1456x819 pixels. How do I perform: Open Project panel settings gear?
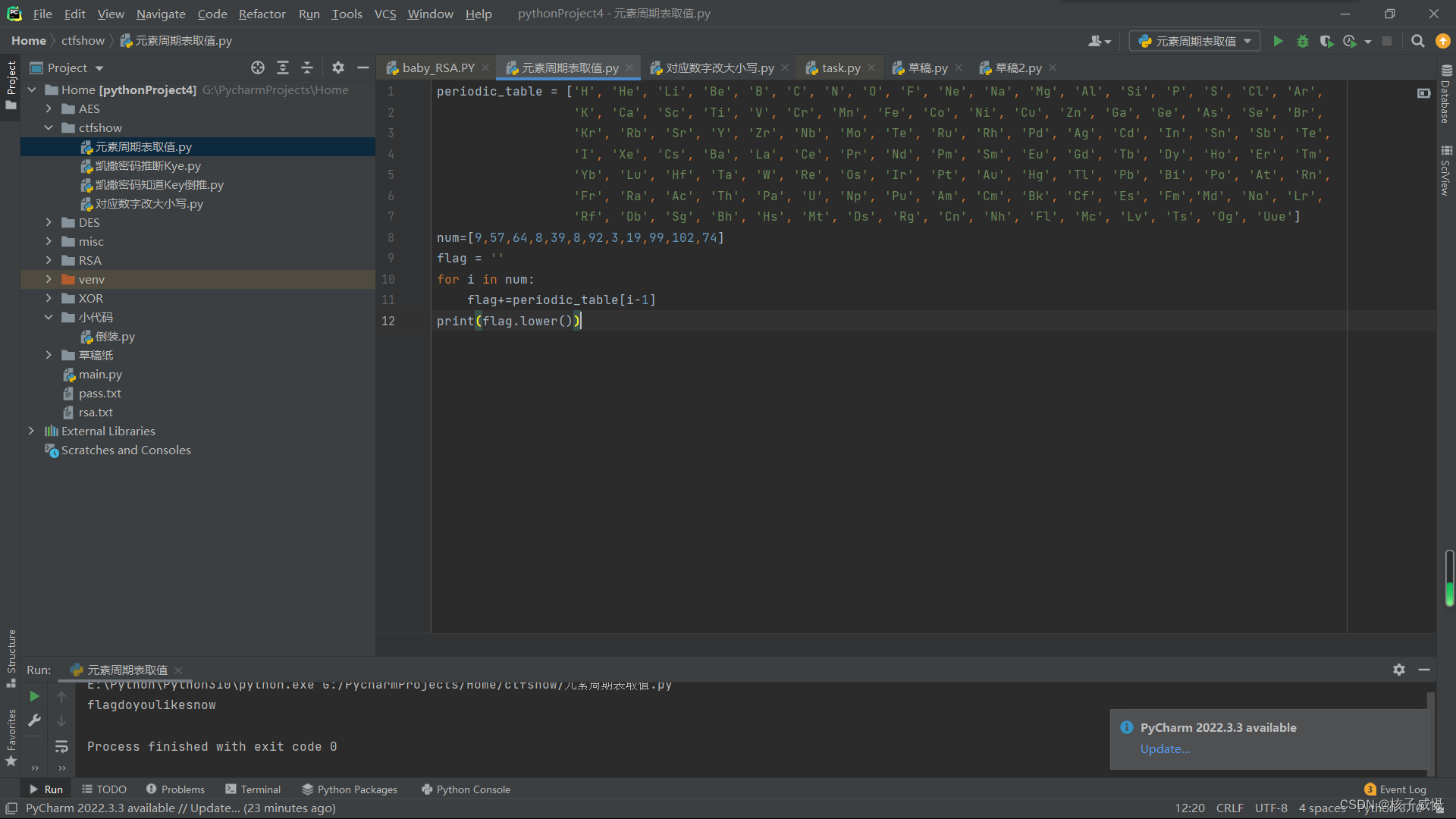(x=338, y=67)
